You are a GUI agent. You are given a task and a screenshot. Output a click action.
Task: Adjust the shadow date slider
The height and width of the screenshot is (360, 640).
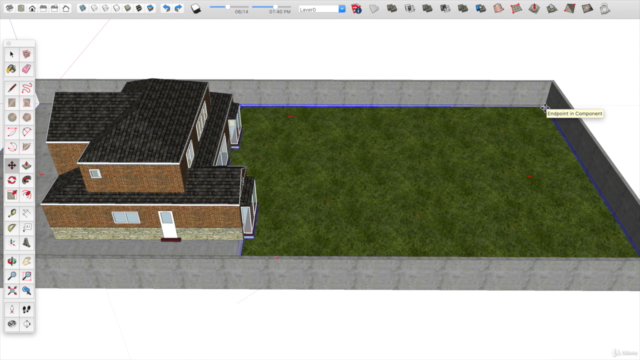[229, 7]
